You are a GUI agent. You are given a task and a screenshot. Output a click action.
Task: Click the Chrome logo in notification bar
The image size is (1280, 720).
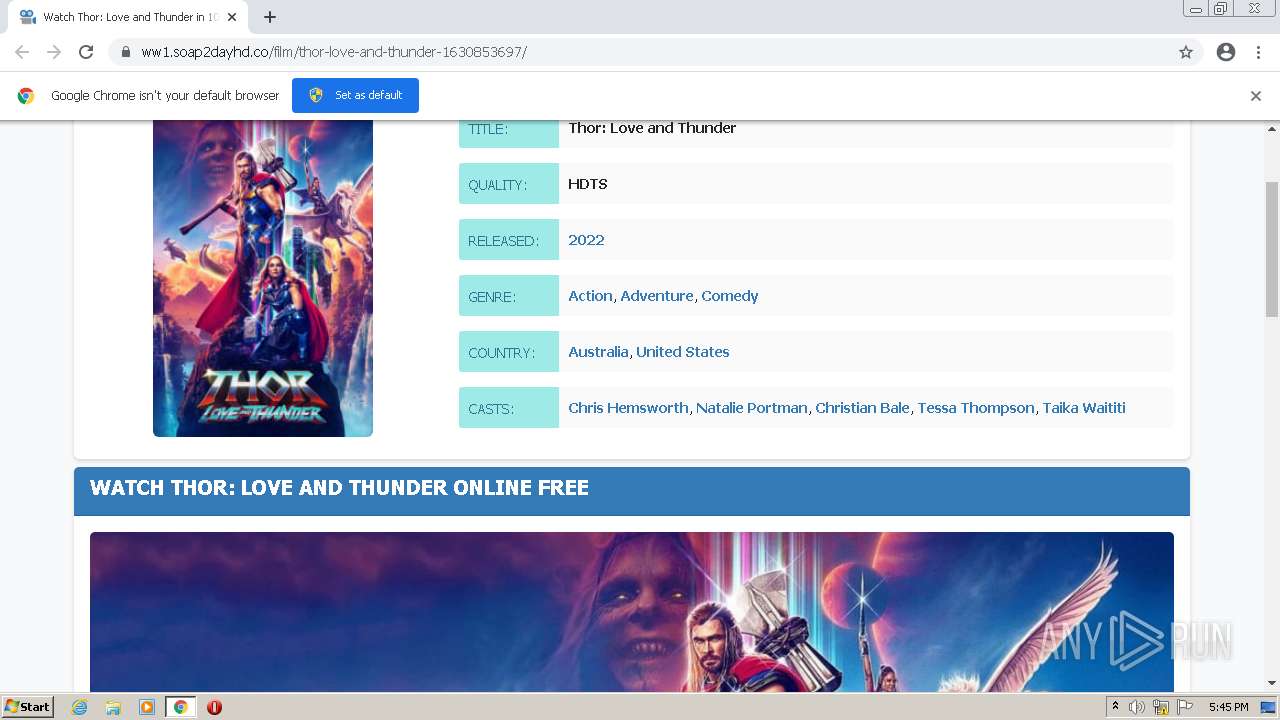tap(26, 96)
